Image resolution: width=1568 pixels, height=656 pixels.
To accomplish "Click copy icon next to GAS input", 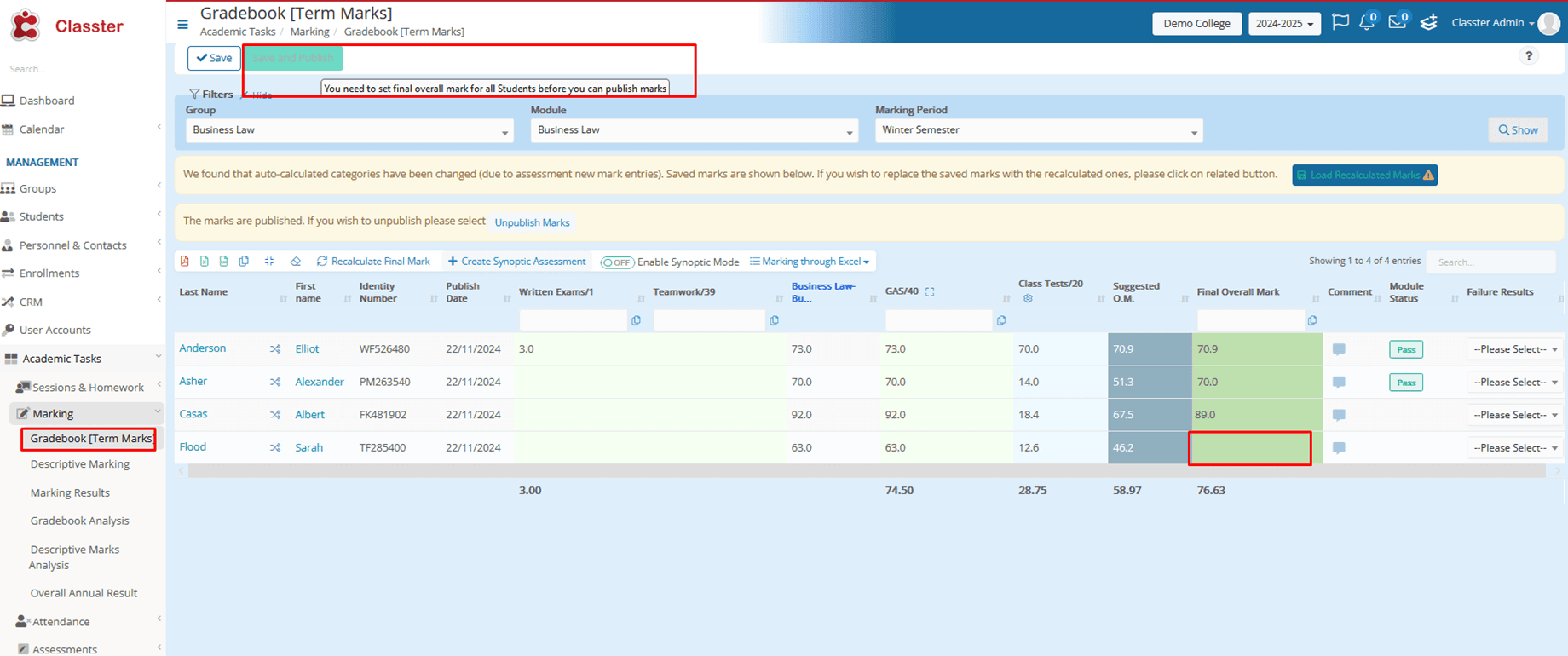I will click(x=1001, y=320).
